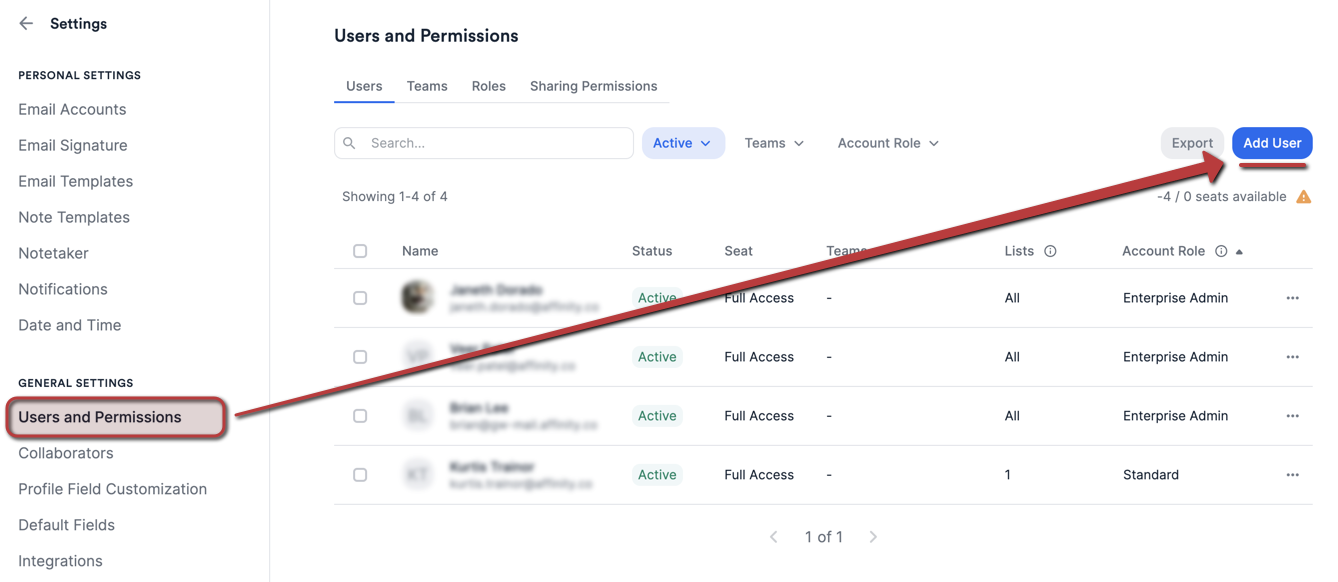
Task: Open the three-dot menu for Kurtis Trainor
Action: (x=1292, y=474)
